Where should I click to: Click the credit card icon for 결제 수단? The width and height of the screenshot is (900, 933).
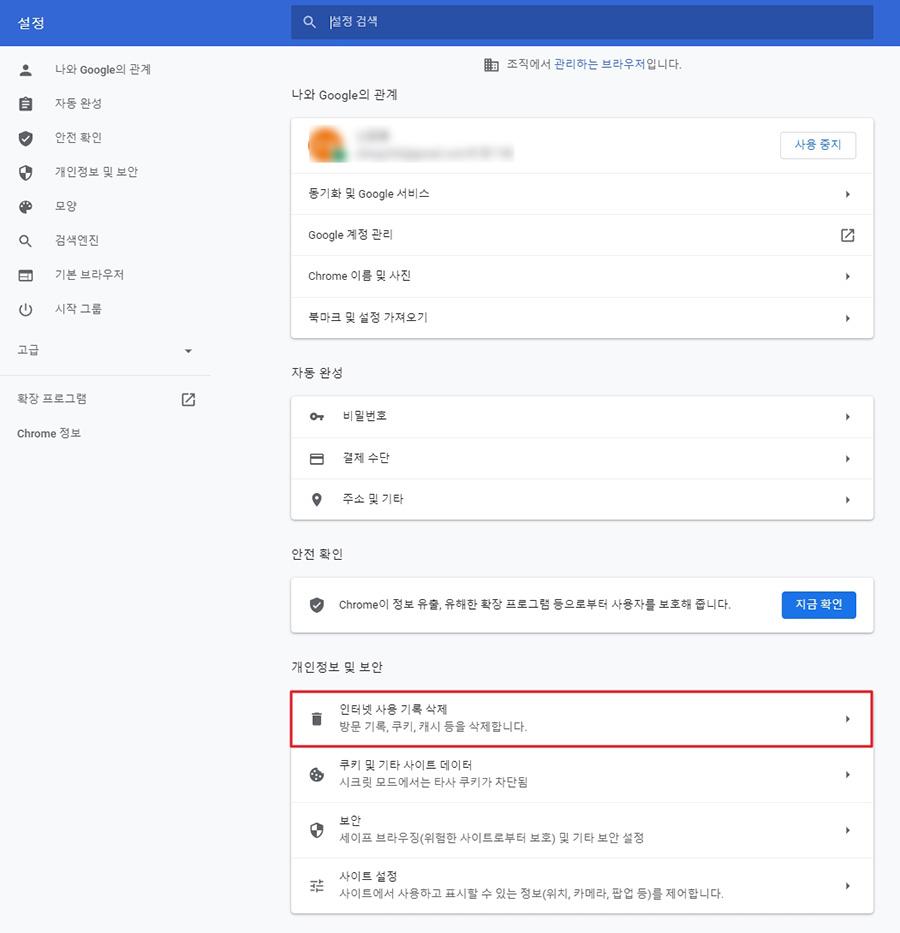(316, 459)
